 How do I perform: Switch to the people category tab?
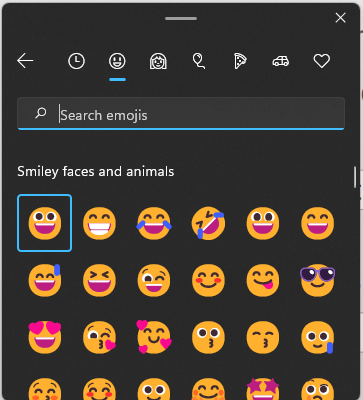158,61
